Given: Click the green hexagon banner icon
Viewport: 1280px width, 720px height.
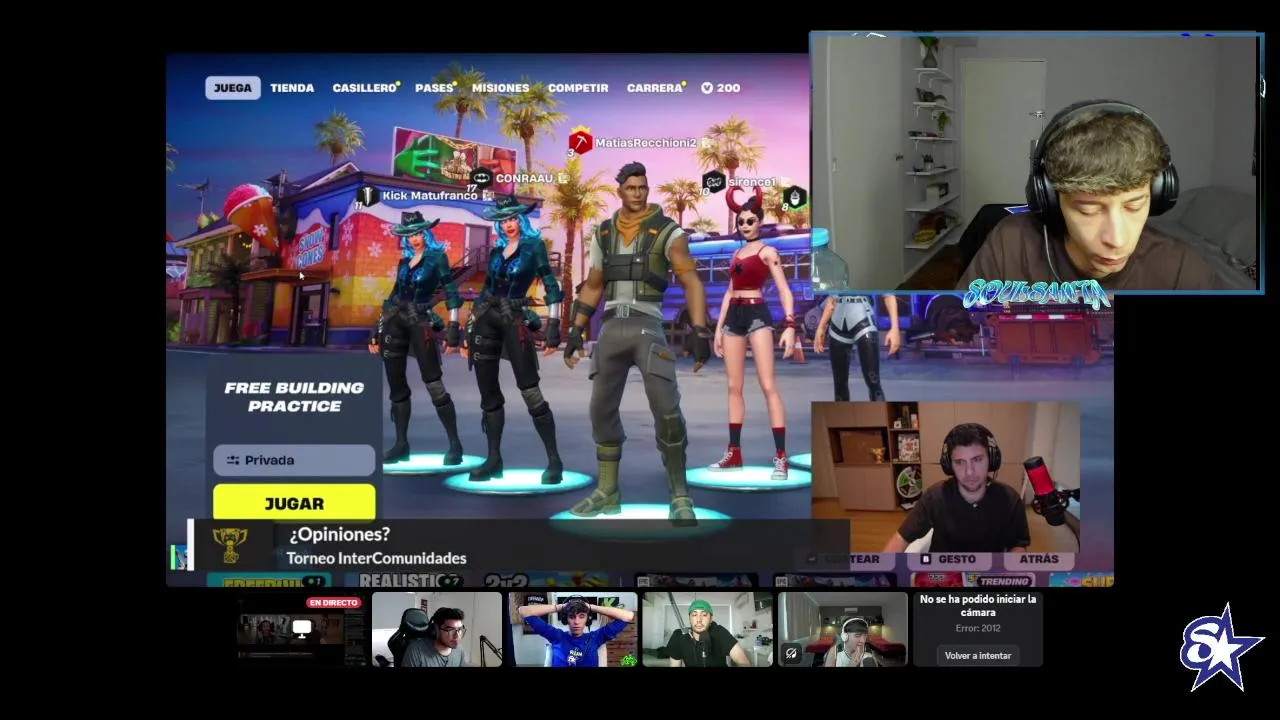Looking at the screenshot, I should (x=794, y=197).
